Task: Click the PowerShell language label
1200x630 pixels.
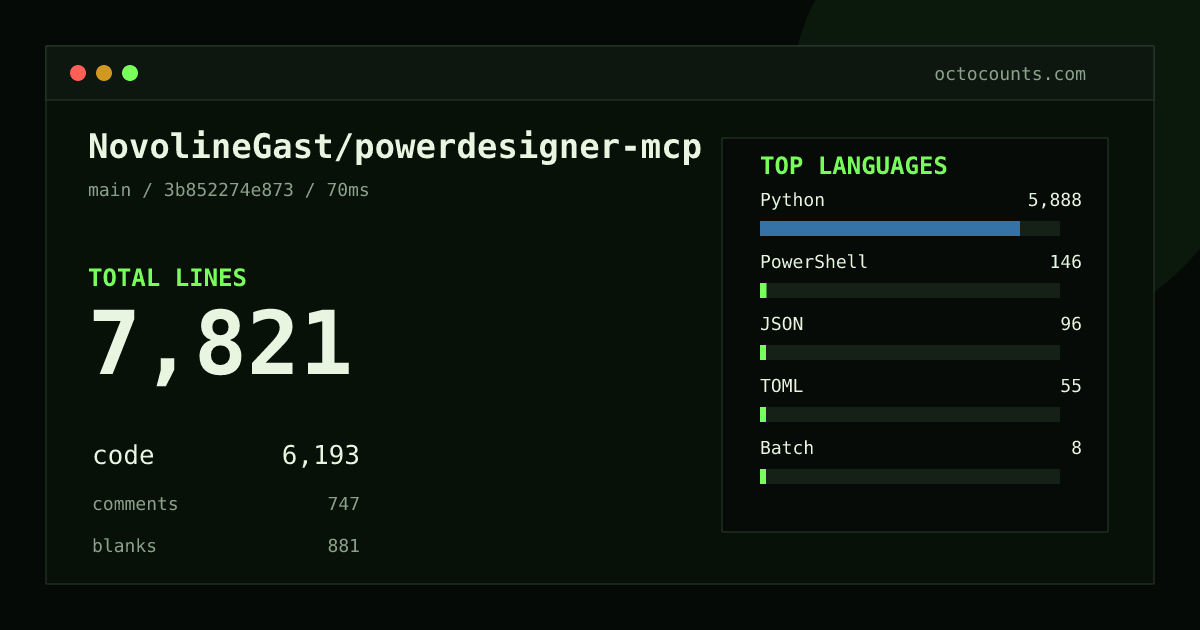Action: coord(814,262)
